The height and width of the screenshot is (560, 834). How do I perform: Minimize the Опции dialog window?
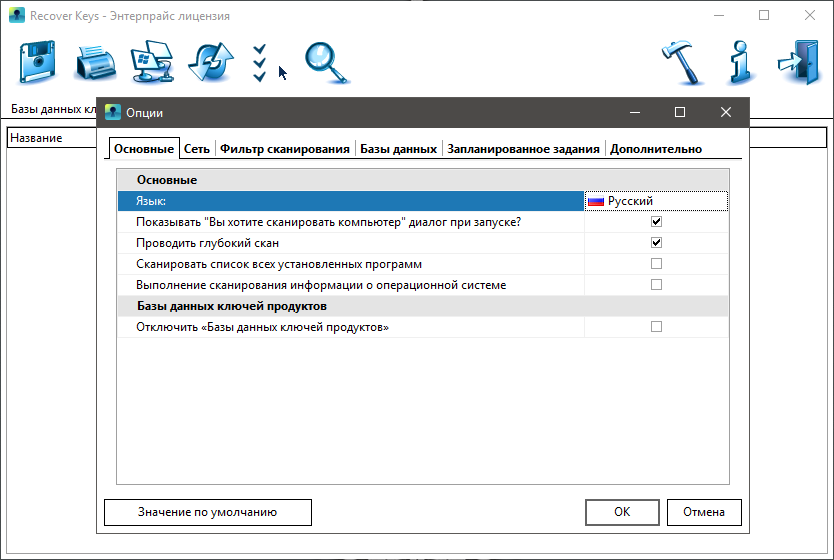[635, 112]
